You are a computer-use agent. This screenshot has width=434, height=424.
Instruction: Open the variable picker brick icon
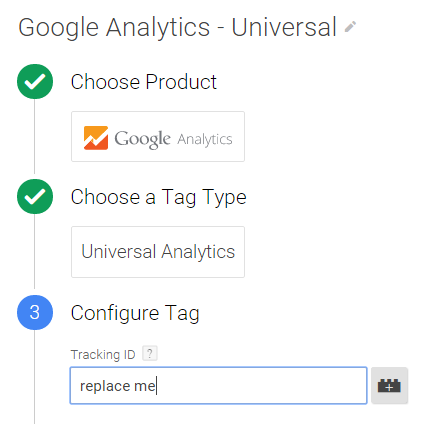[389, 386]
